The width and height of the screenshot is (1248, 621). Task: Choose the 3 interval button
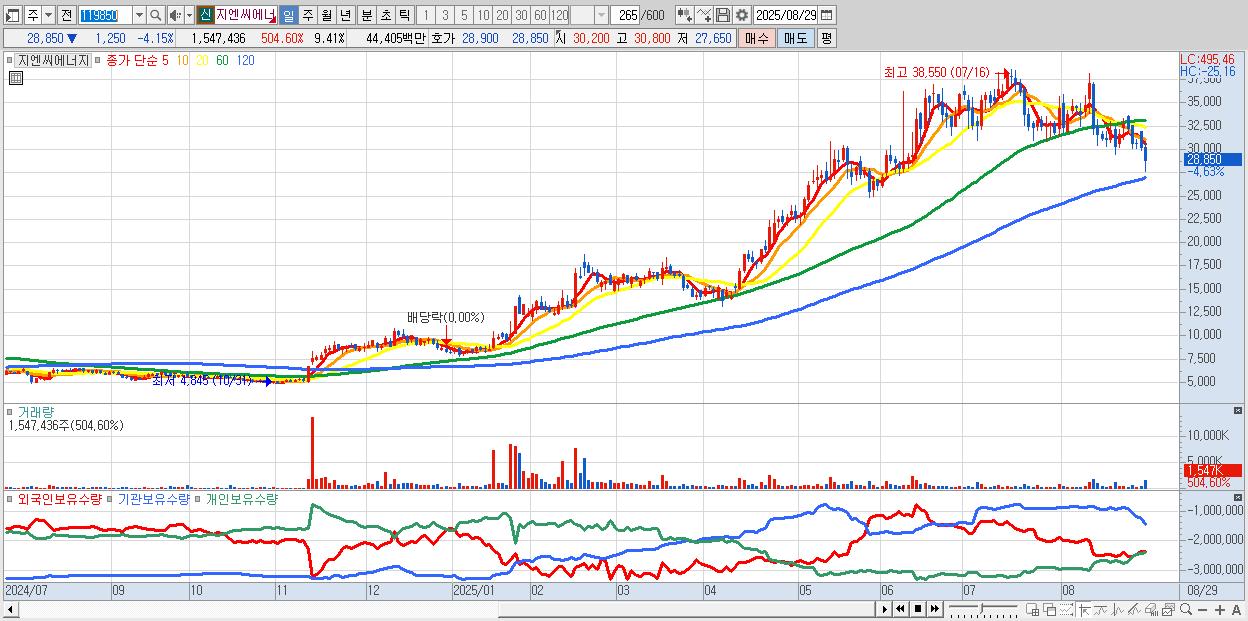tap(445, 15)
